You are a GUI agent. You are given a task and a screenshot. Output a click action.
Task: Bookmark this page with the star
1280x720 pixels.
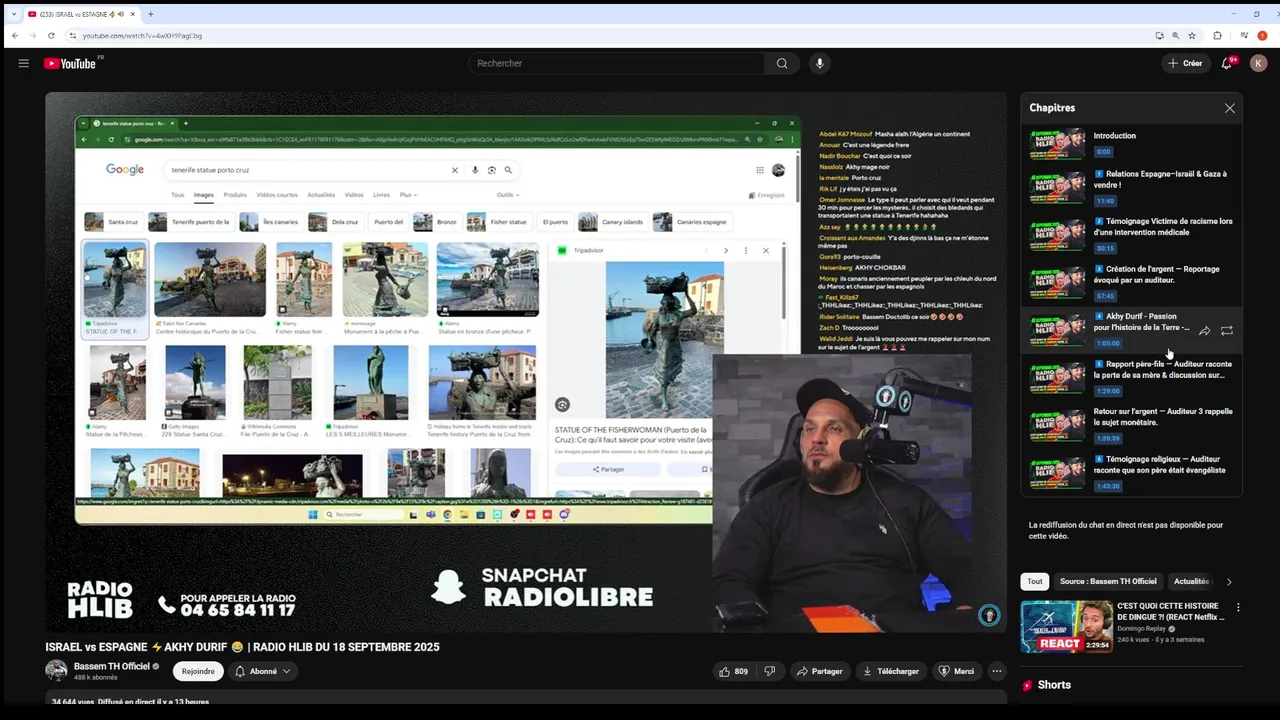(1192, 35)
